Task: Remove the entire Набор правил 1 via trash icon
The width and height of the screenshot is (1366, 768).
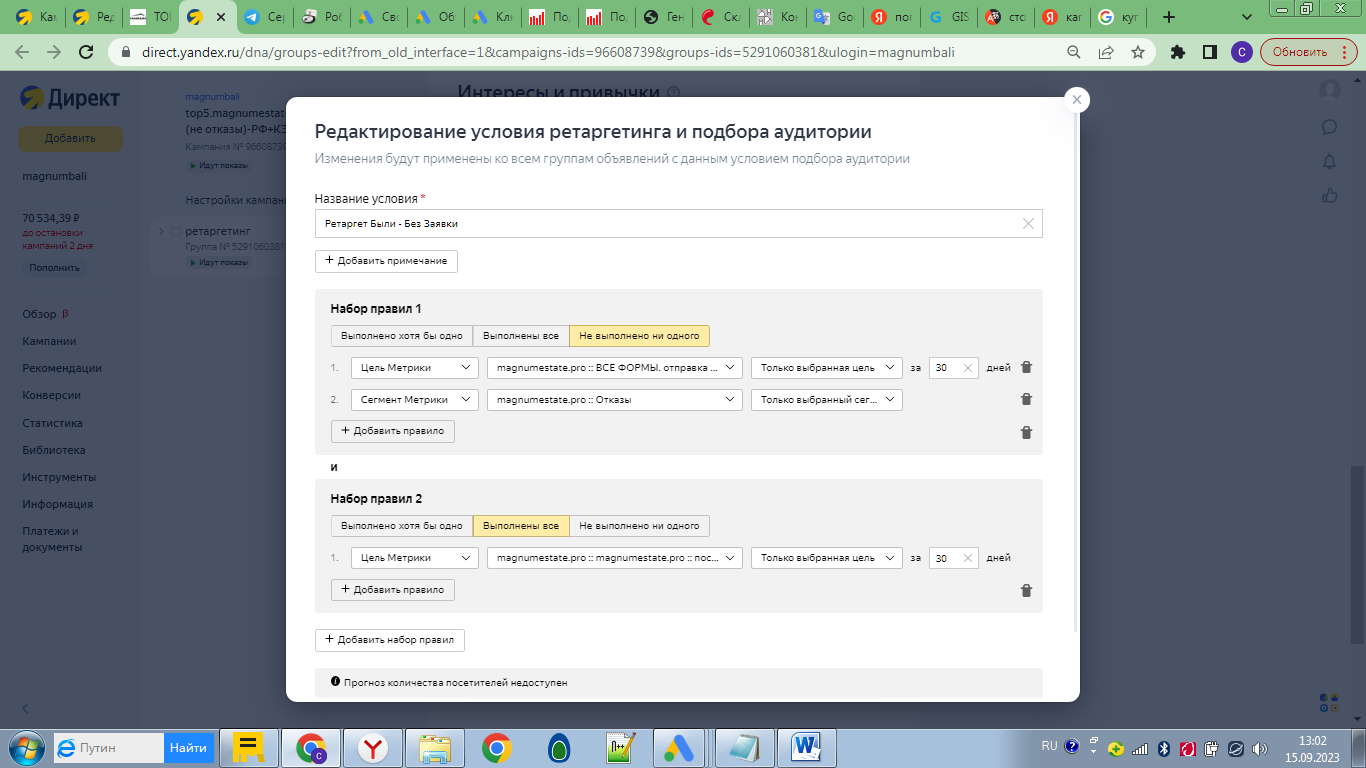Action: click(x=1025, y=431)
